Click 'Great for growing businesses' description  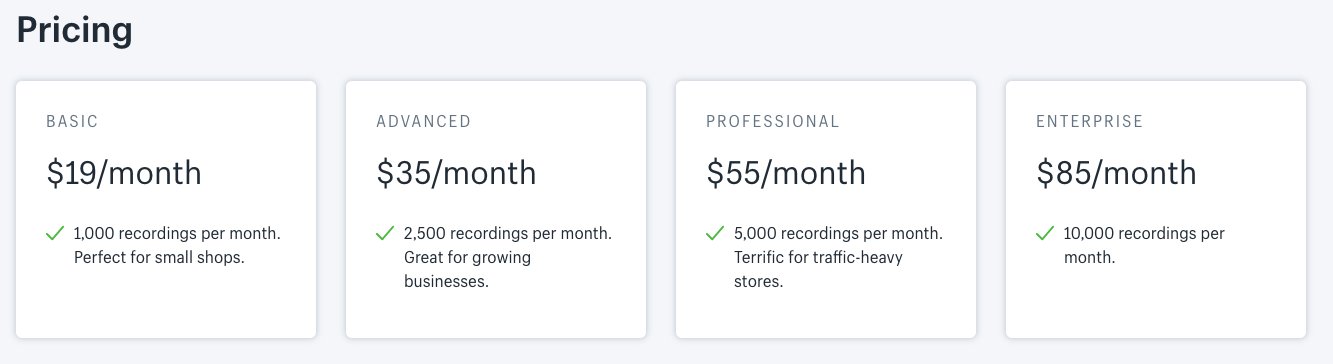pos(468,270)
